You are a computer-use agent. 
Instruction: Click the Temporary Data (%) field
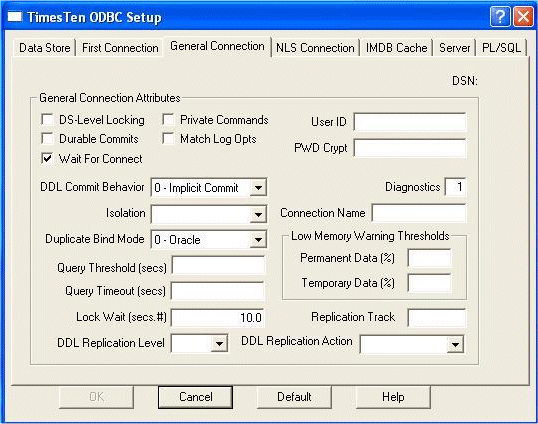click(429, 283)
